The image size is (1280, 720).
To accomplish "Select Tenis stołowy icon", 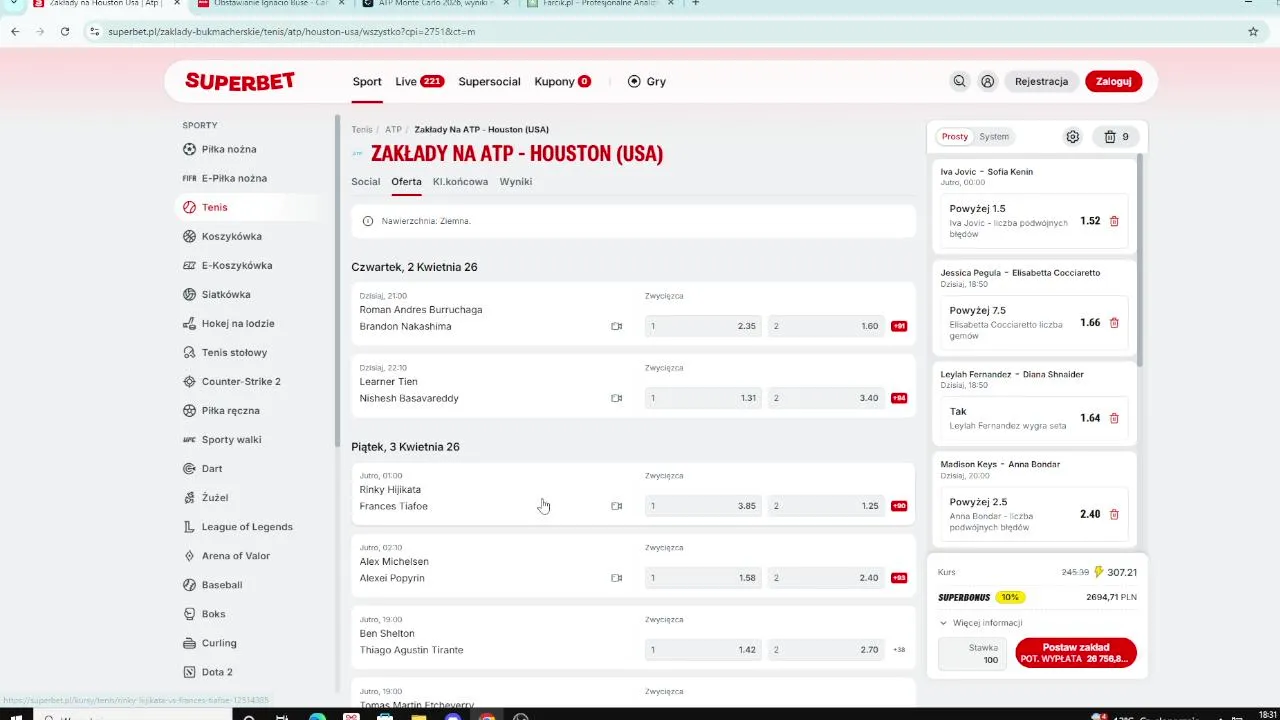I will [190, 352].
